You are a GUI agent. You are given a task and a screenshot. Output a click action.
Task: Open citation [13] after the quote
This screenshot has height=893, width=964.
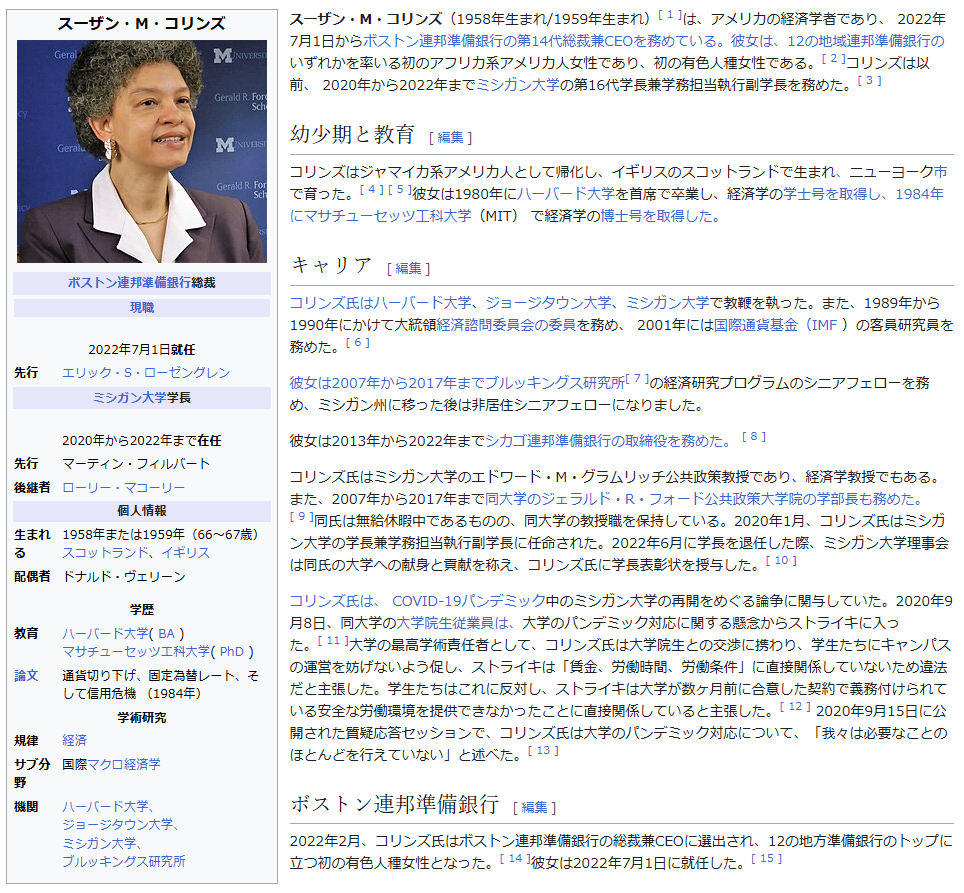tap(543, 751)
